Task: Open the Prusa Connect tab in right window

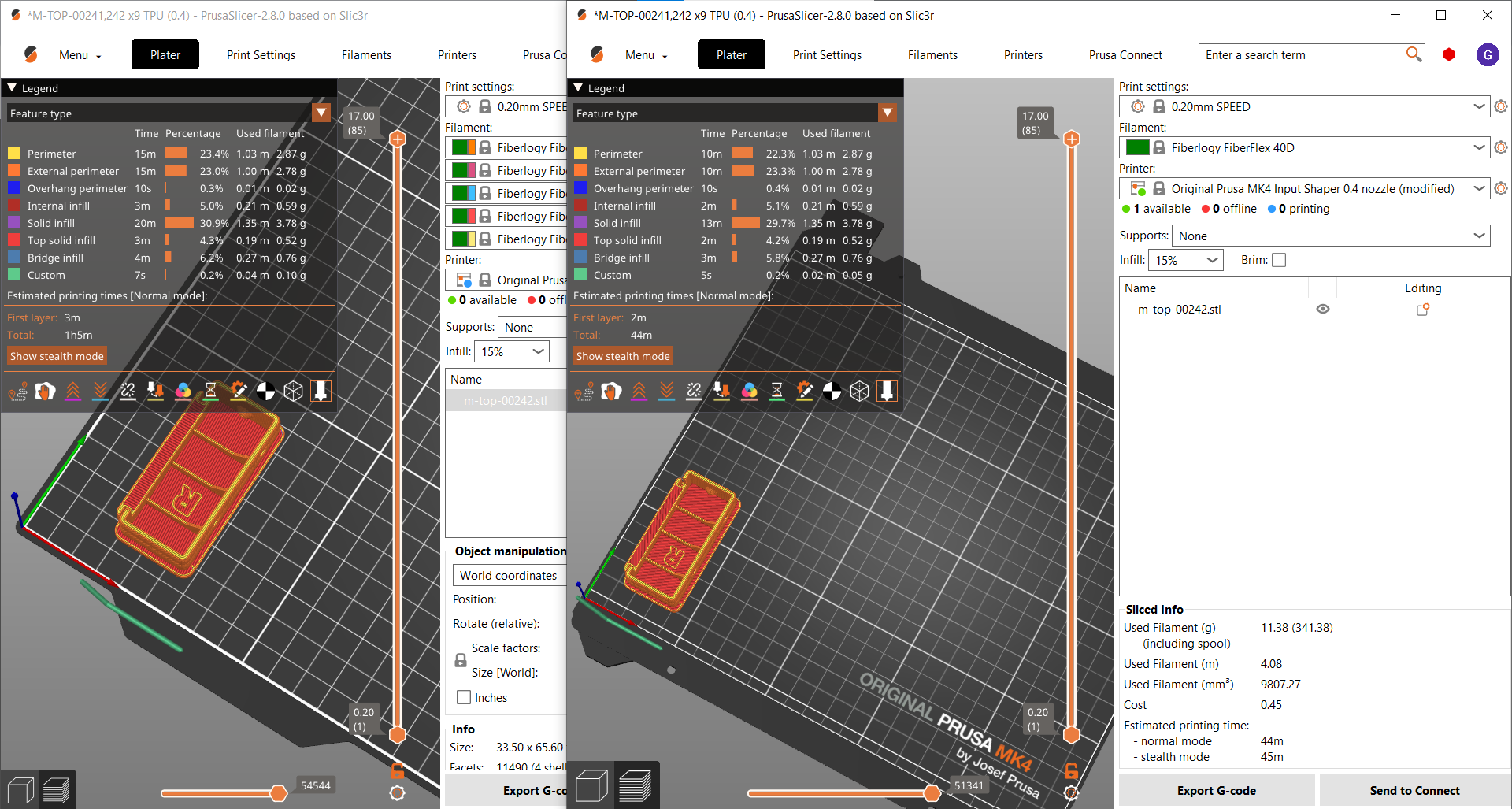Action: pos(1125,54)
